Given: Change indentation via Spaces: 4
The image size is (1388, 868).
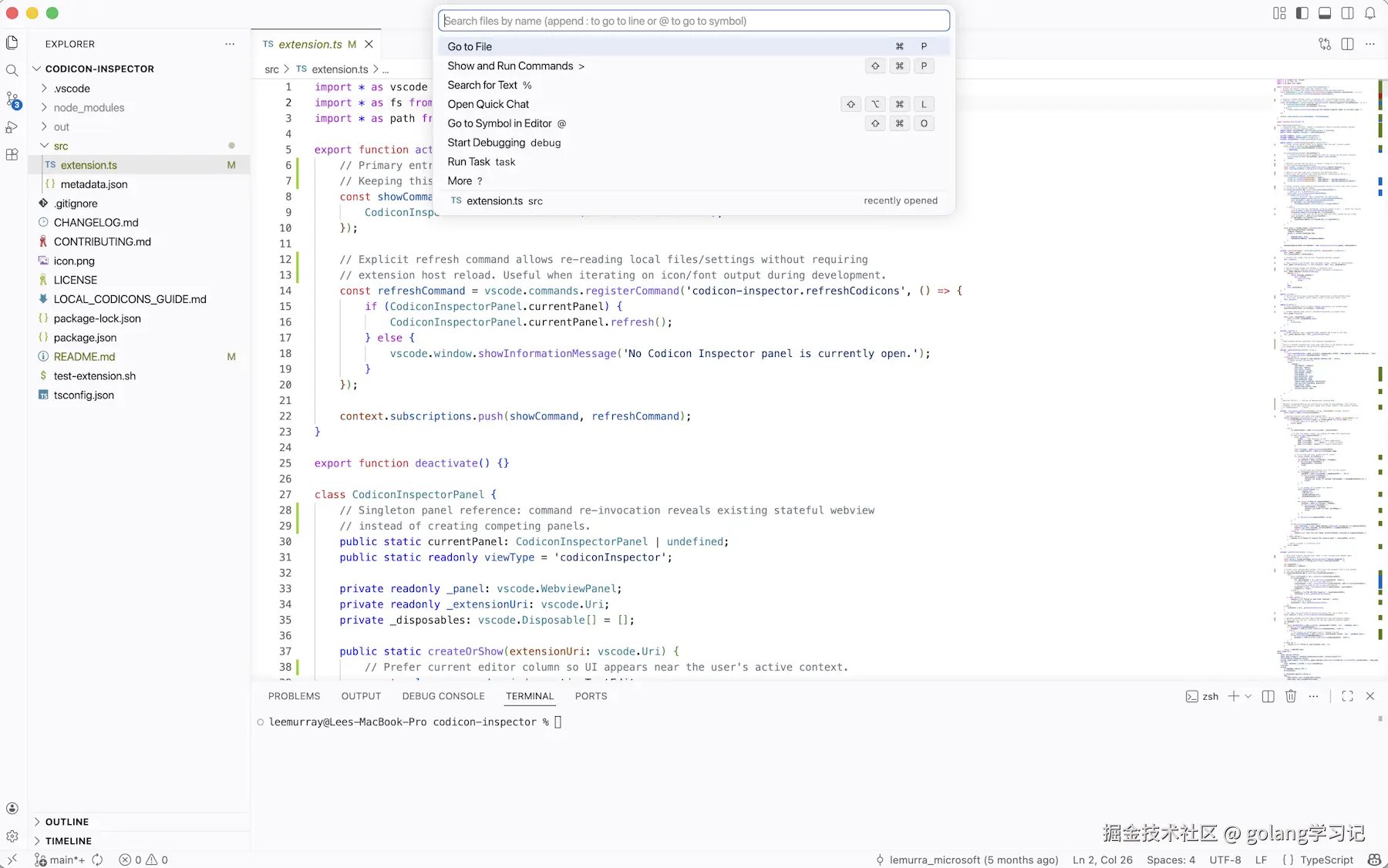Looking at the screenshot, I should tap(1171, 860).
